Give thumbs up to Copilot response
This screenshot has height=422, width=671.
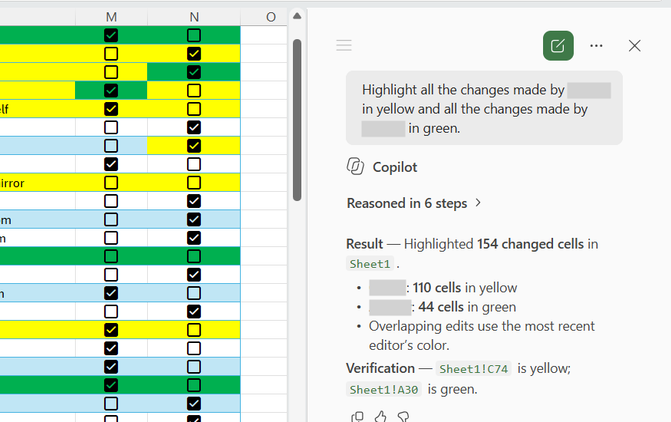coord(380,416)
